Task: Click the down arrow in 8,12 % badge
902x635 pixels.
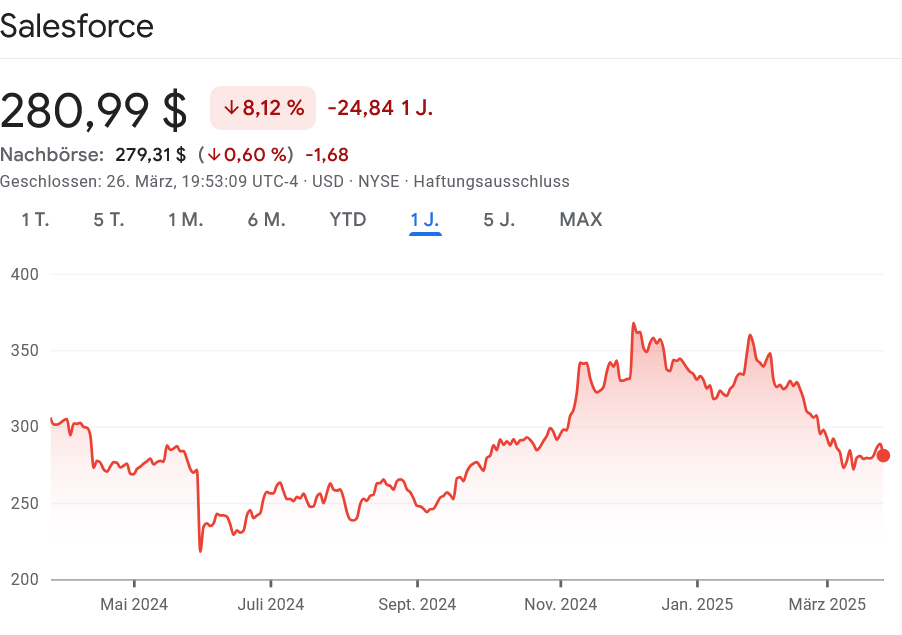Action: click(x=231, y=109)
